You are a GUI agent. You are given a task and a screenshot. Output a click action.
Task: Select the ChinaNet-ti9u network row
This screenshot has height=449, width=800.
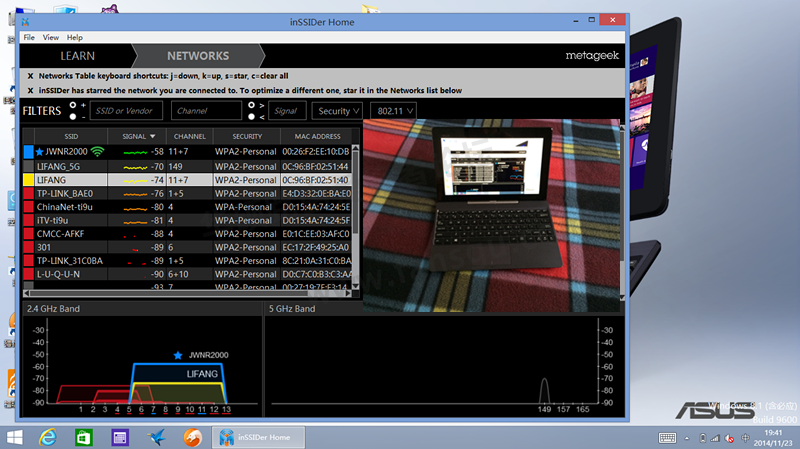[188, 207]
